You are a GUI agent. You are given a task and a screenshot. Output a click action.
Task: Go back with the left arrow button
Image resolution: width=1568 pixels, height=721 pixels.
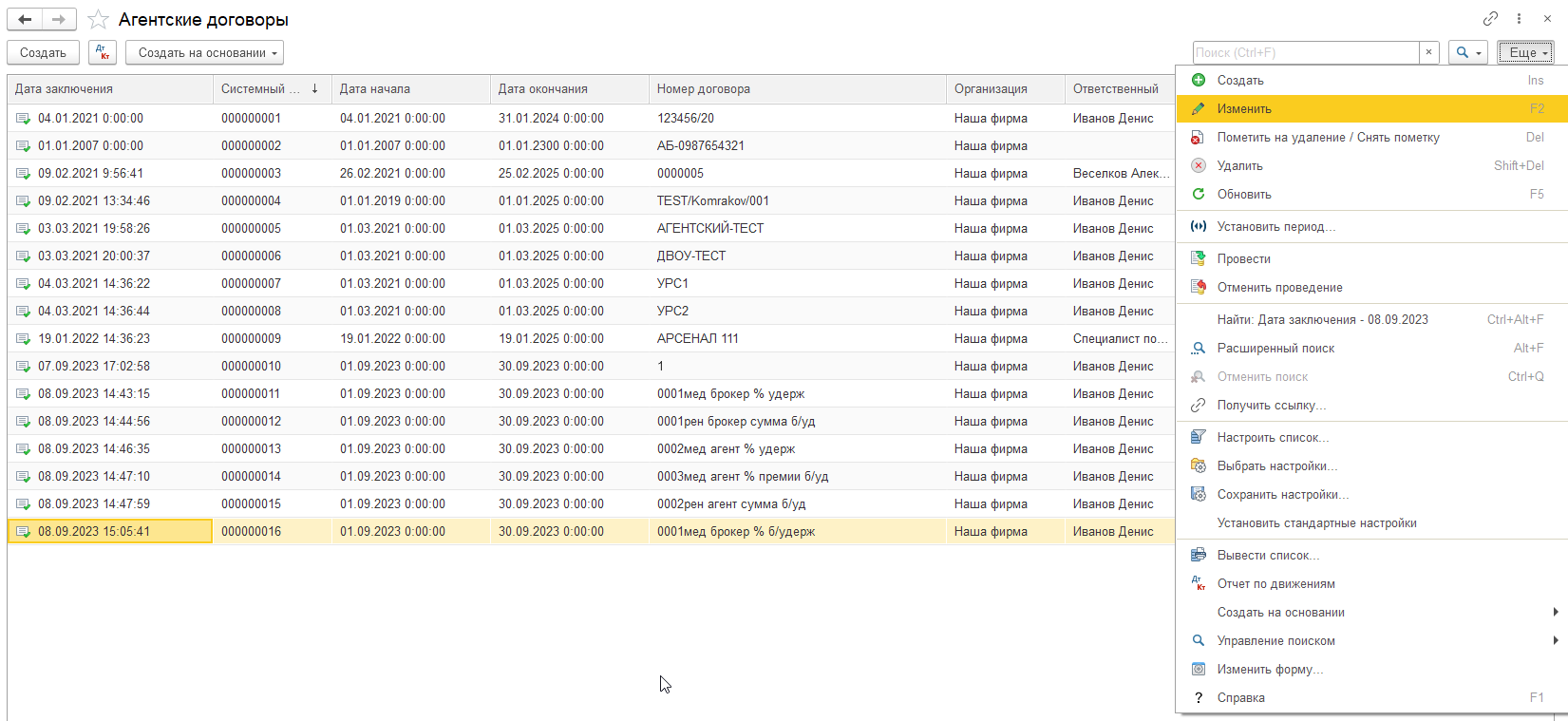(26, 19)
